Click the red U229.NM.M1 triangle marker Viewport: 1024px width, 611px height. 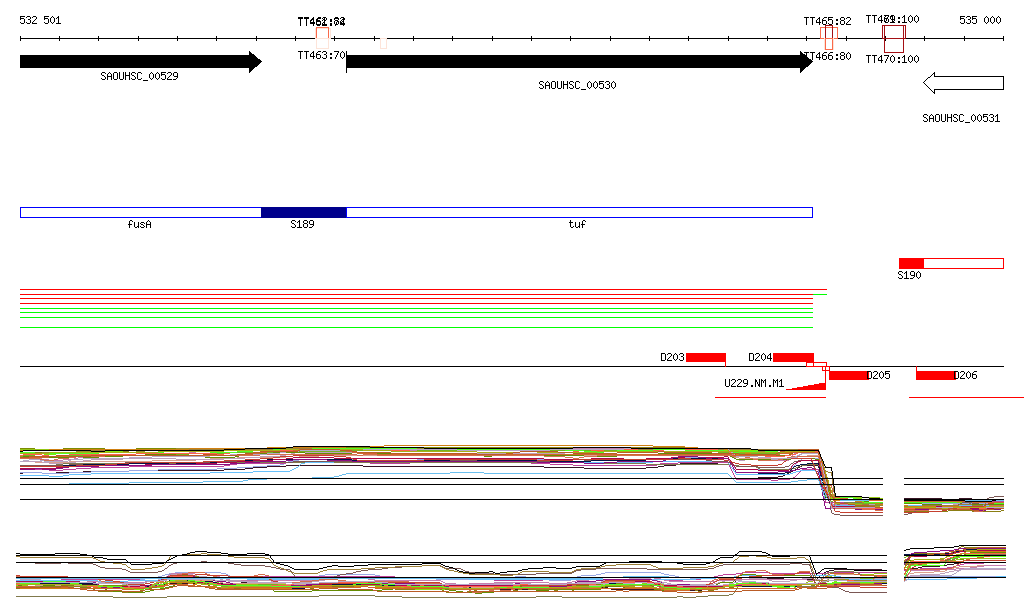[x=811, y=386]
